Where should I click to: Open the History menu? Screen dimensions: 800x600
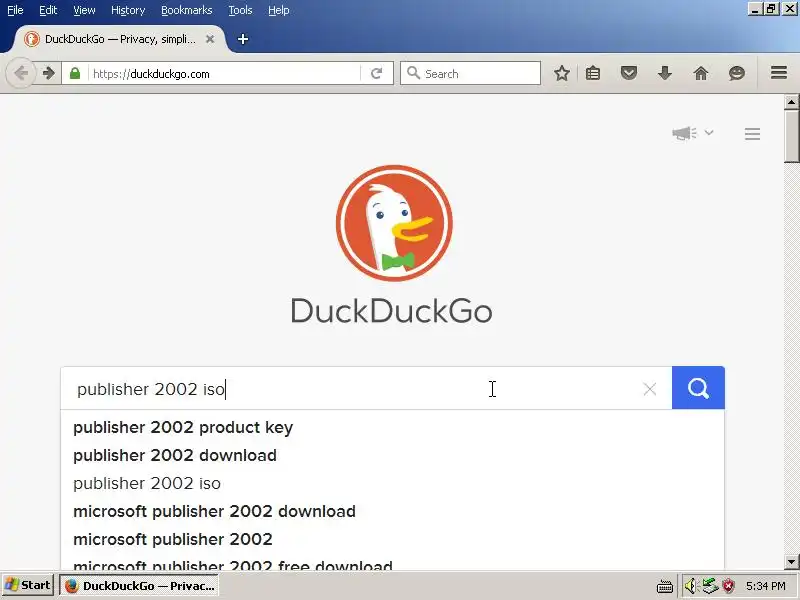(x=128, y=10)
